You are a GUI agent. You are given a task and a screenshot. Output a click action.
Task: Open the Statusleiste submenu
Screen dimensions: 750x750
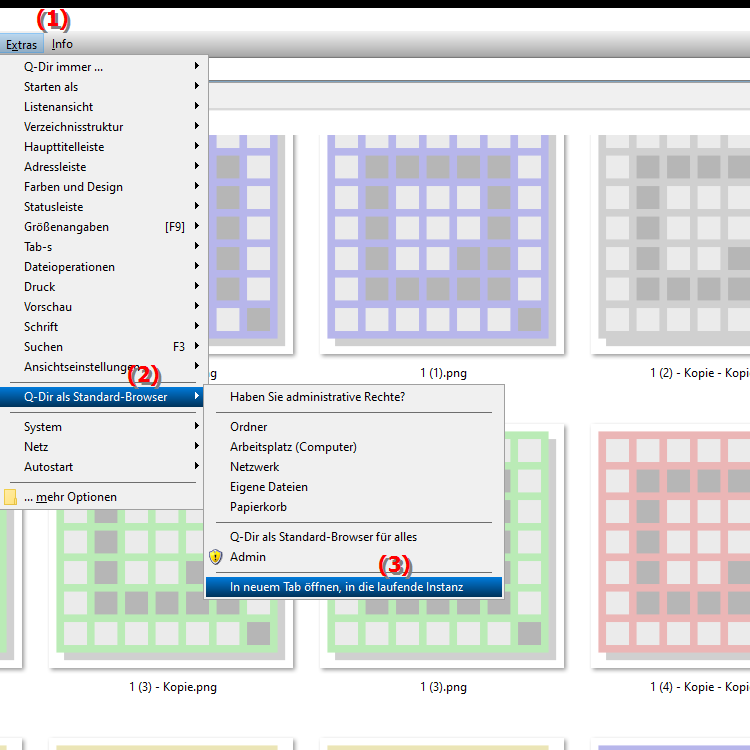point(104,207)
